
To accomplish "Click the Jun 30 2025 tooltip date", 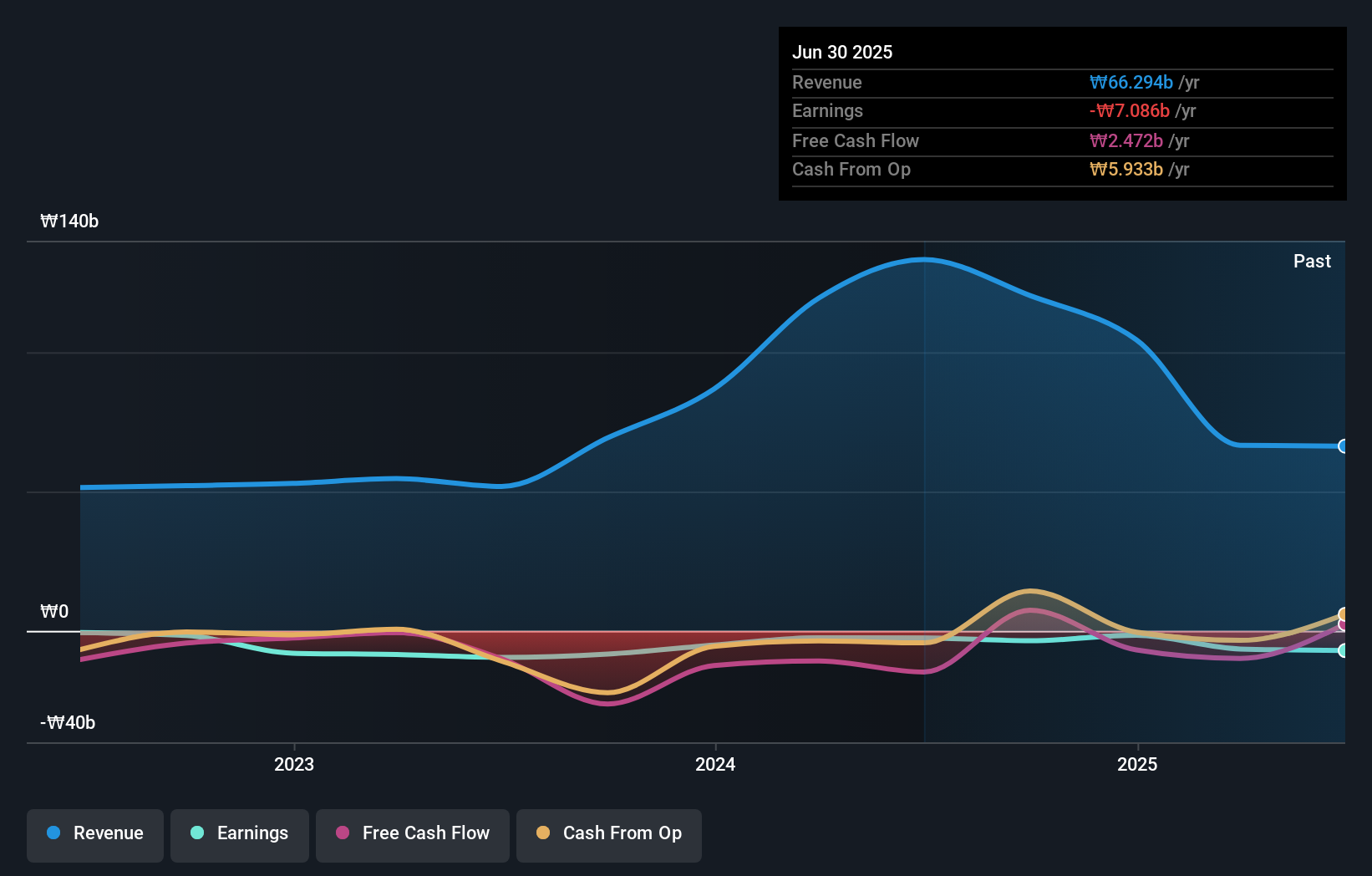I will (x=842, y=53).
